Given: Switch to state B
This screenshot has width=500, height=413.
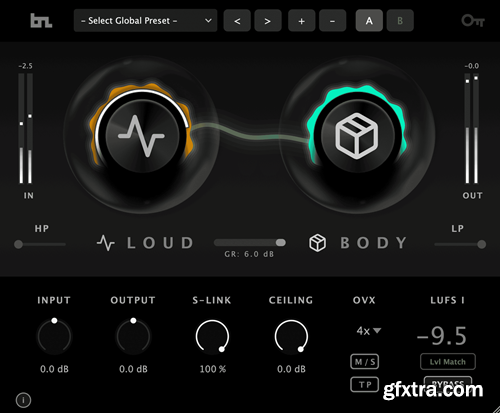Looking at the screenshot, I should [x=400, y=21].
